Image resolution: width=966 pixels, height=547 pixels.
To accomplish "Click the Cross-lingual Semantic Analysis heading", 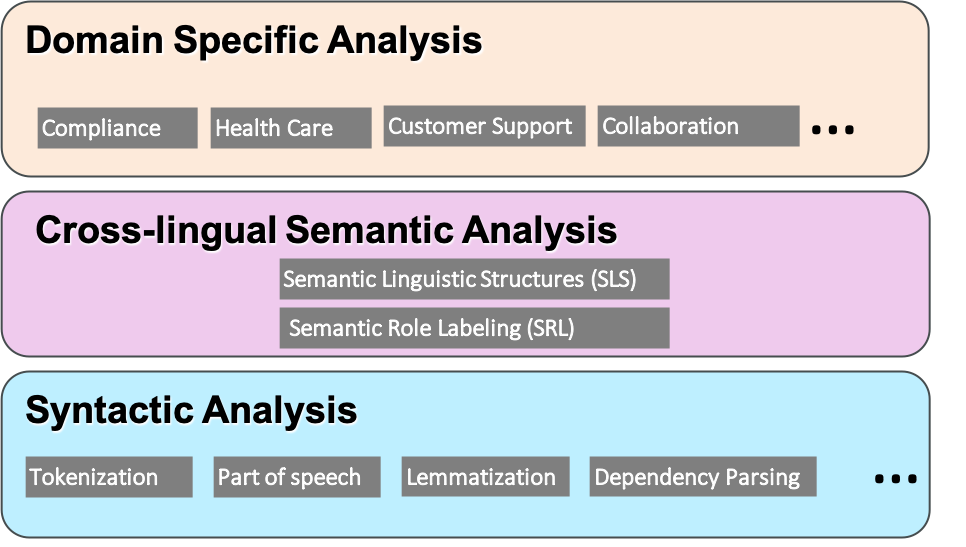I will click(327, 230).
